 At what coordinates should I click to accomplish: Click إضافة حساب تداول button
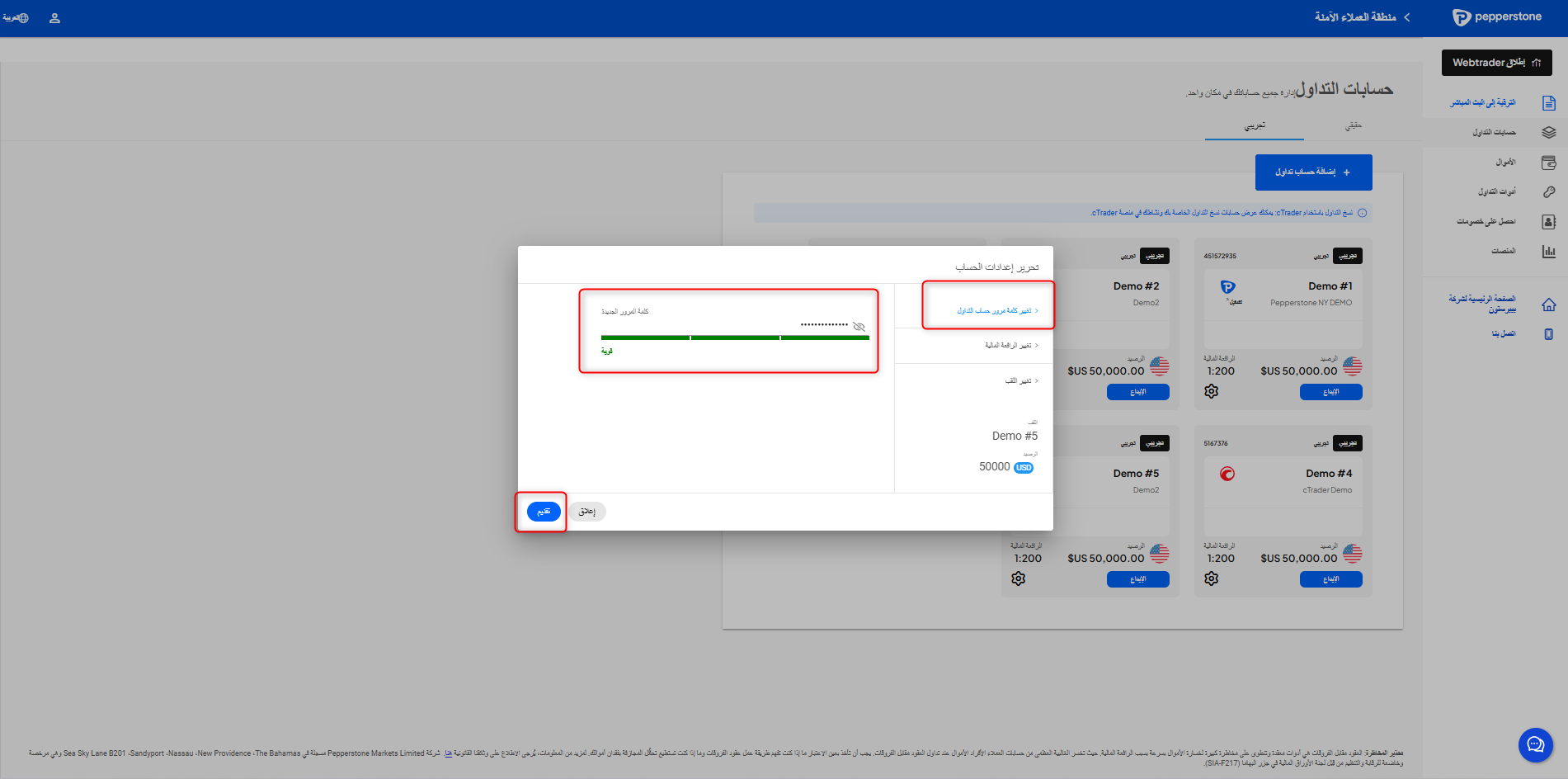1314,172
